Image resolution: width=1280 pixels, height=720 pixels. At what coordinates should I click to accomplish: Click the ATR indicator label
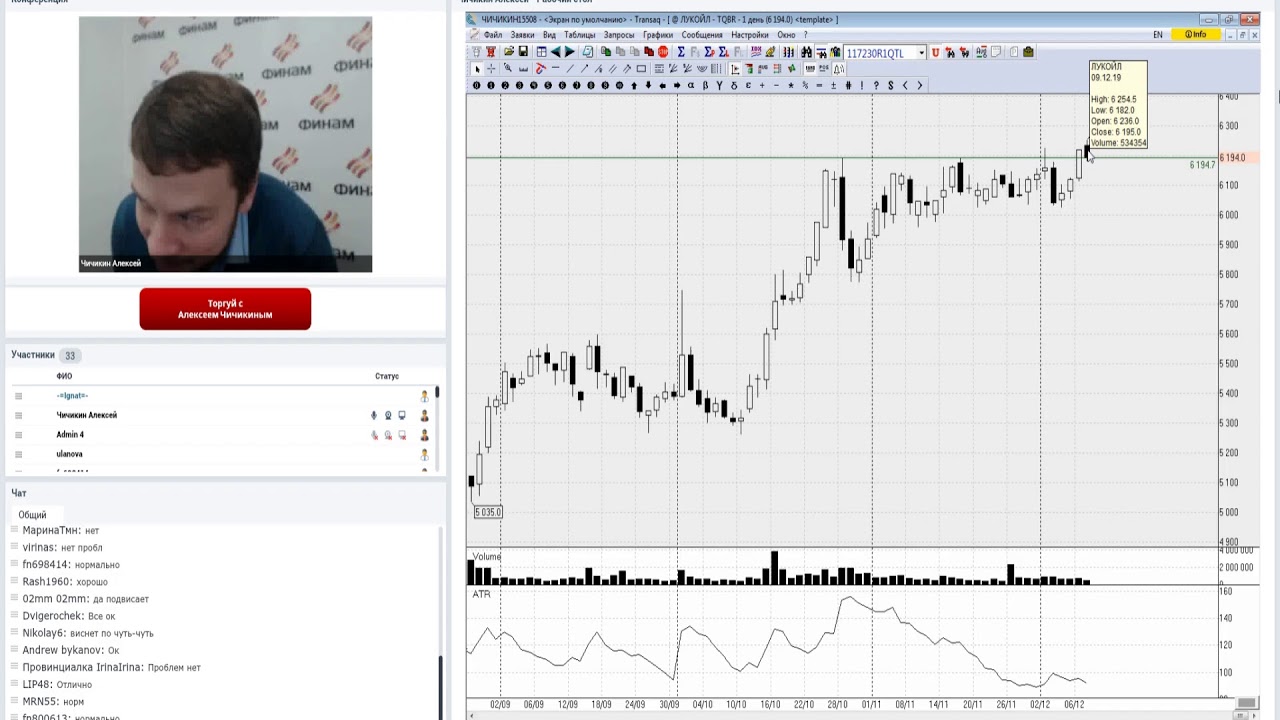click(482, 594)
